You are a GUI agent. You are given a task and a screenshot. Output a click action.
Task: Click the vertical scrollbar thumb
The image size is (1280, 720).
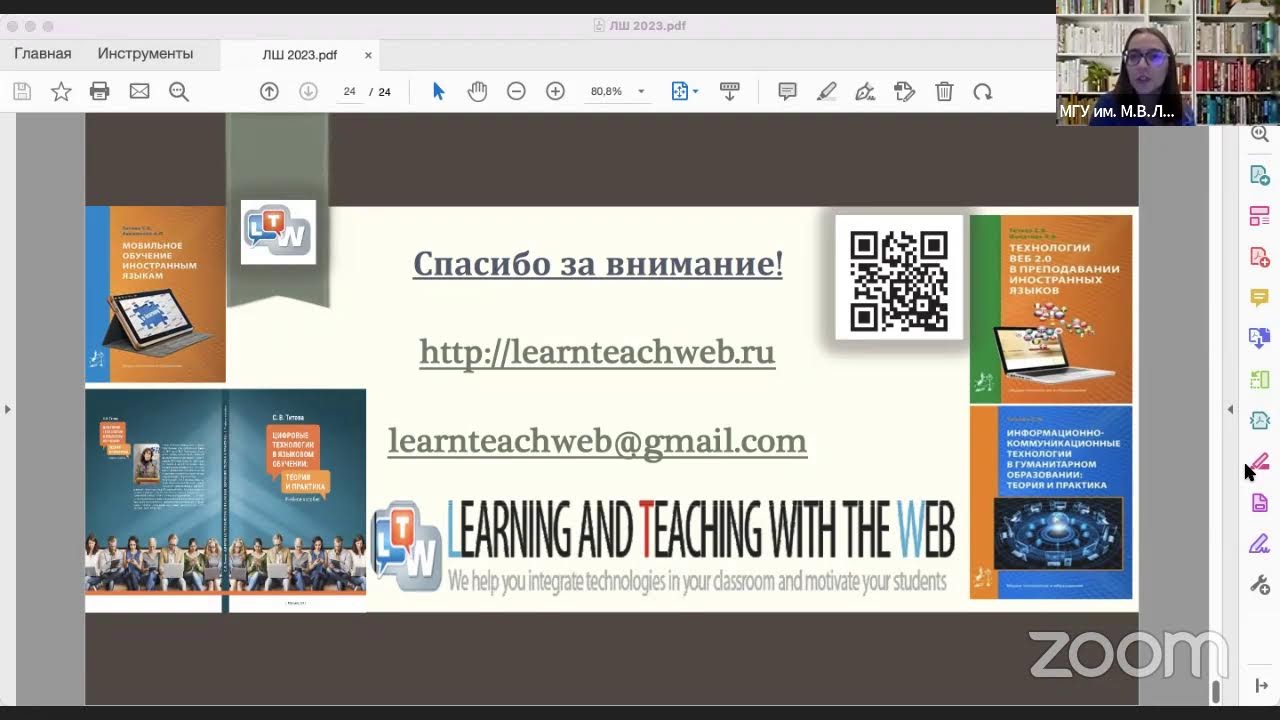(1216, 691)
